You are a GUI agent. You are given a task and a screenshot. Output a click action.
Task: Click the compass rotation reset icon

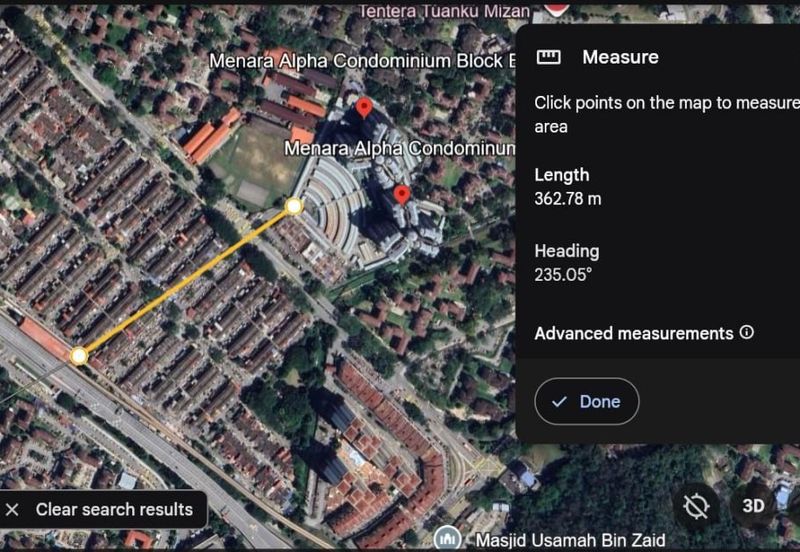[x=696, y=506]
